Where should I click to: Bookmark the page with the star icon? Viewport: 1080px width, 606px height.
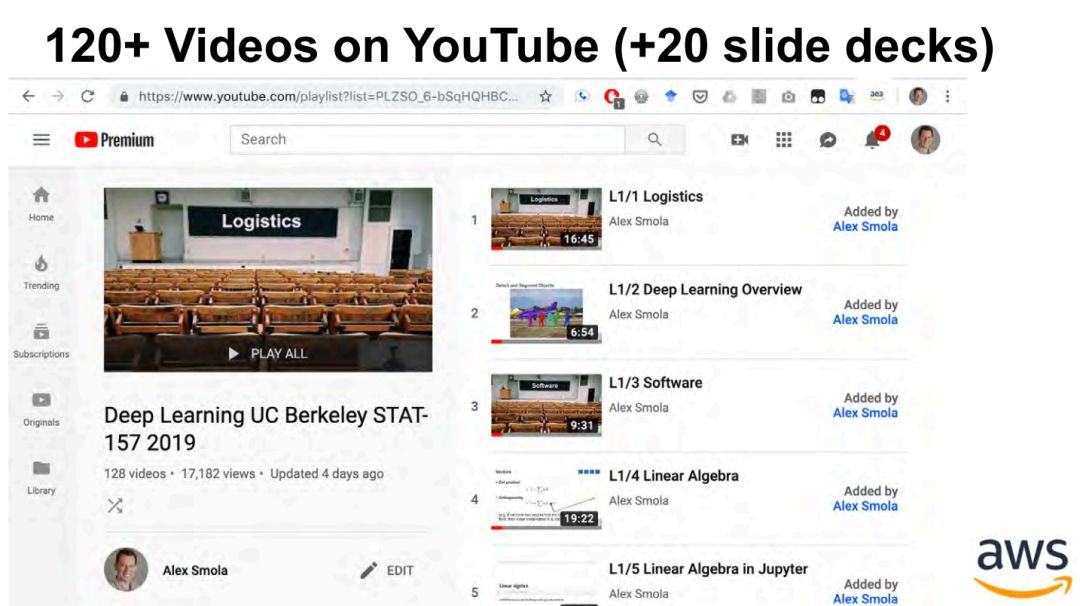pyautogui.click(x=546, y=96)
